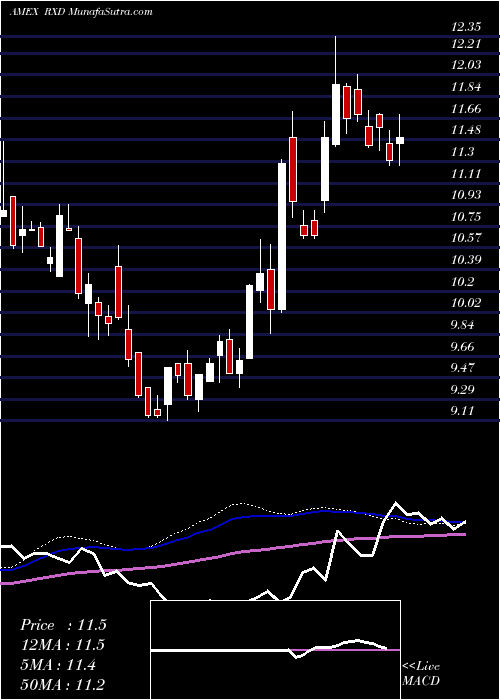The height and width of the screenshot is (700, 500).
Task: Click the last white candle at 11.48
Action: click(400, 140)
